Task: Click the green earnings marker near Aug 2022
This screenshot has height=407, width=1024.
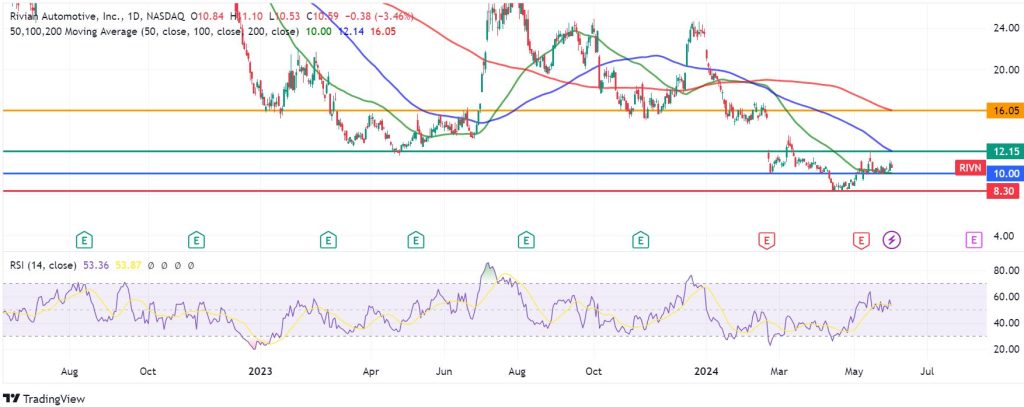Action: [x=86, y=240]
